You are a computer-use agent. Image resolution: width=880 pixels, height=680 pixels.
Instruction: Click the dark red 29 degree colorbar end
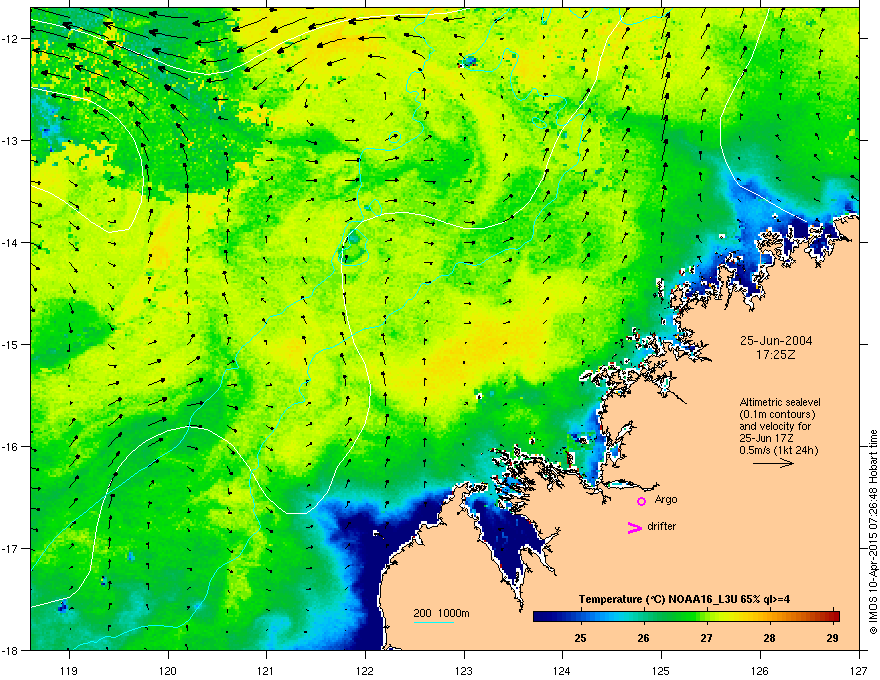pos(835,617)
